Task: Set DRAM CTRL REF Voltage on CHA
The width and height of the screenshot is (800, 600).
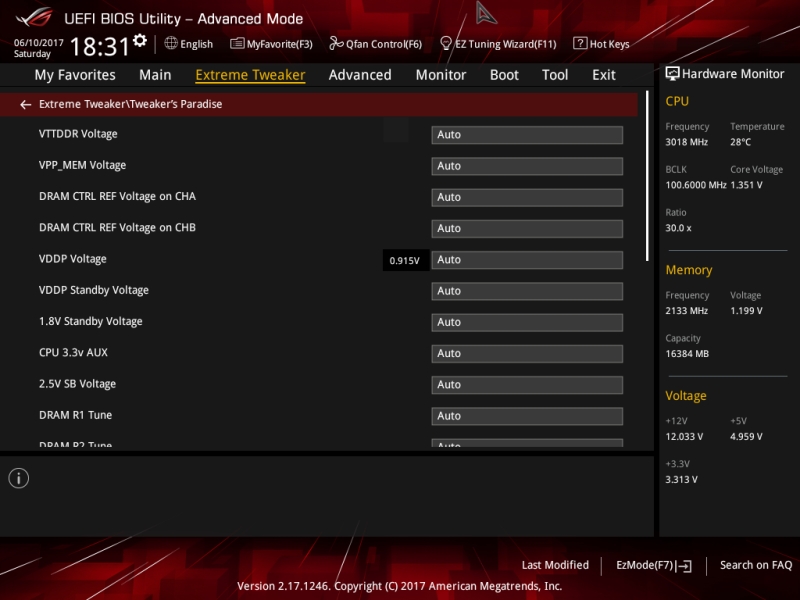Action: point(527,197)
